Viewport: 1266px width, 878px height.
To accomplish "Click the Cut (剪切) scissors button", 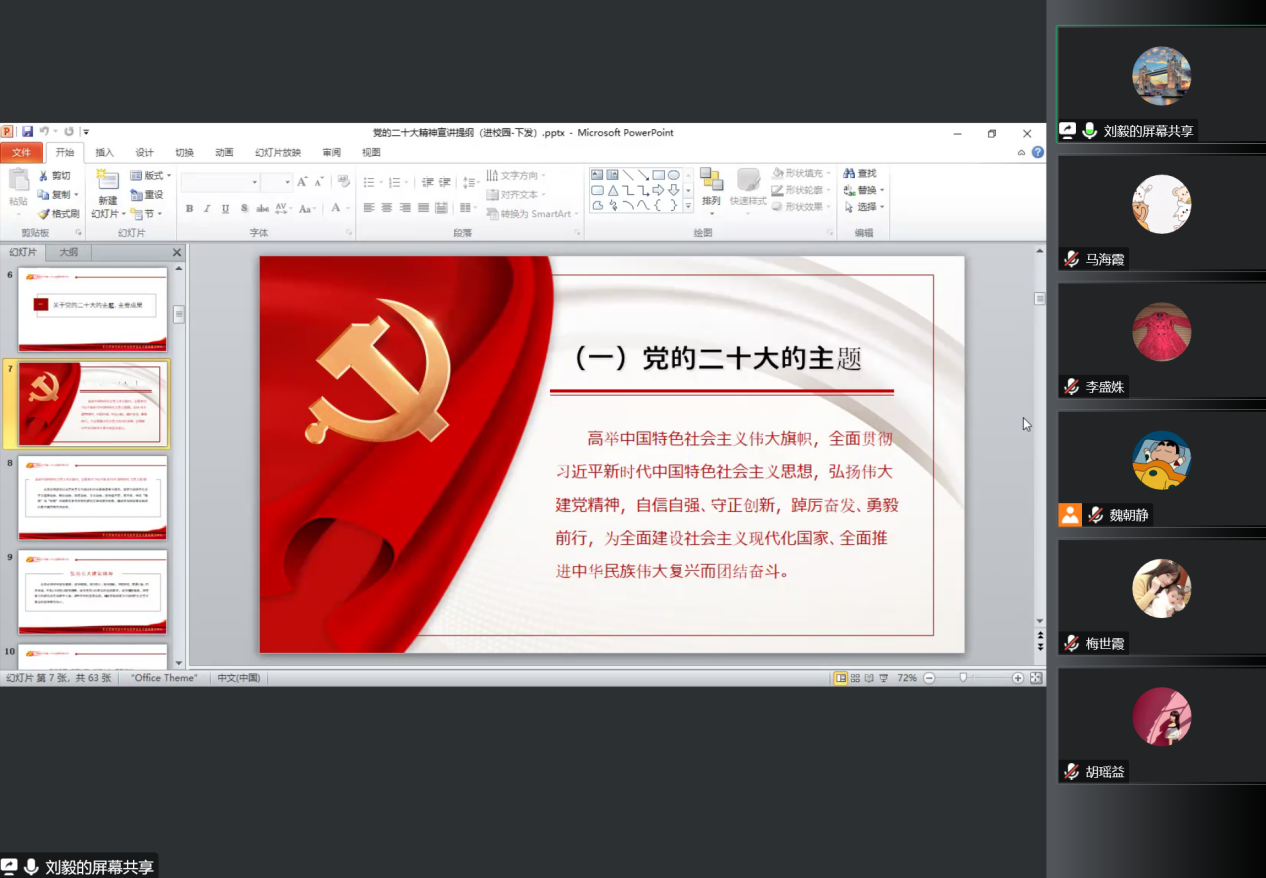I will [55, 176].
